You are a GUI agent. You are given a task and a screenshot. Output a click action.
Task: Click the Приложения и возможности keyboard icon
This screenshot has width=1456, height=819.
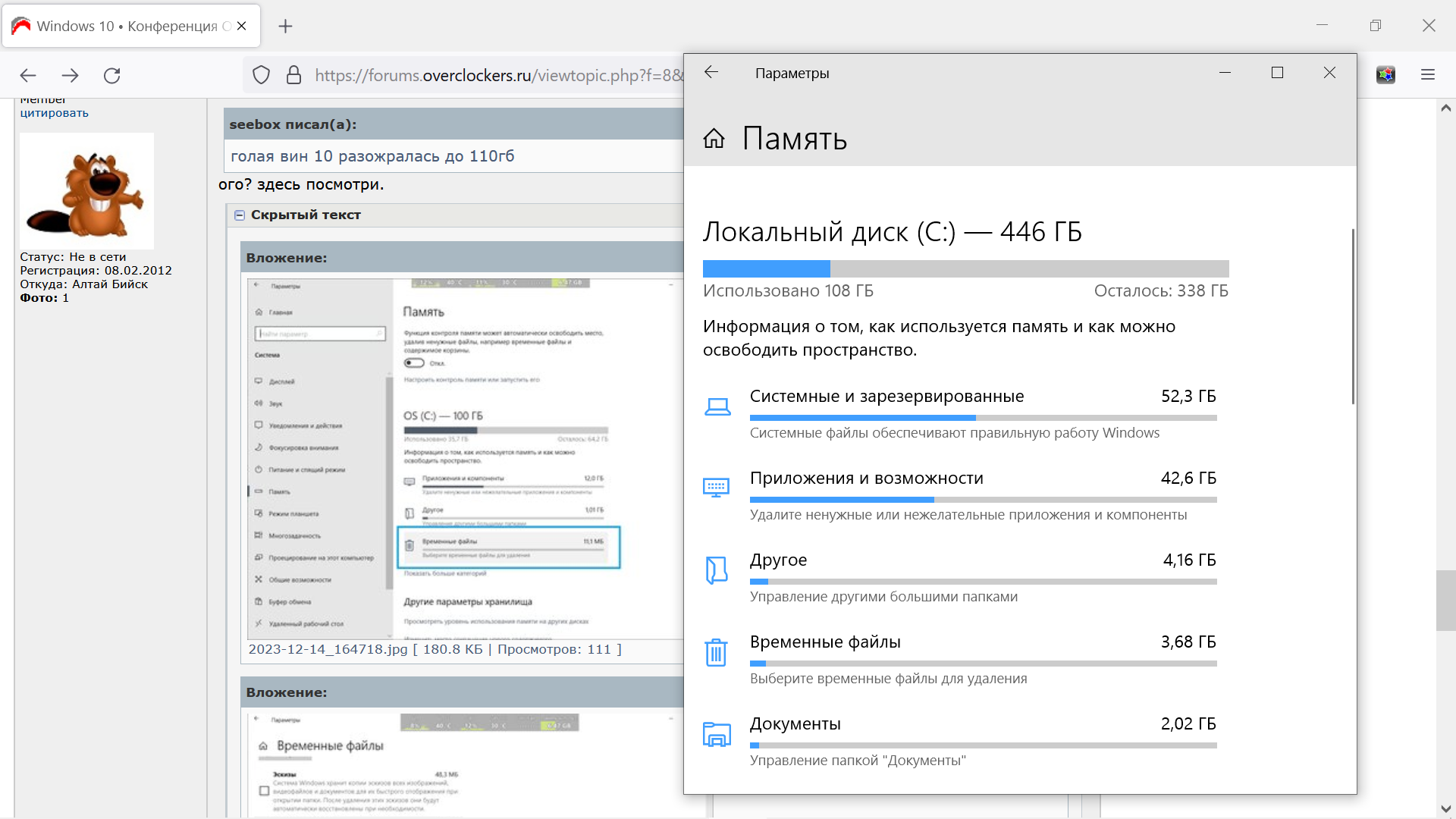[717, 488]
